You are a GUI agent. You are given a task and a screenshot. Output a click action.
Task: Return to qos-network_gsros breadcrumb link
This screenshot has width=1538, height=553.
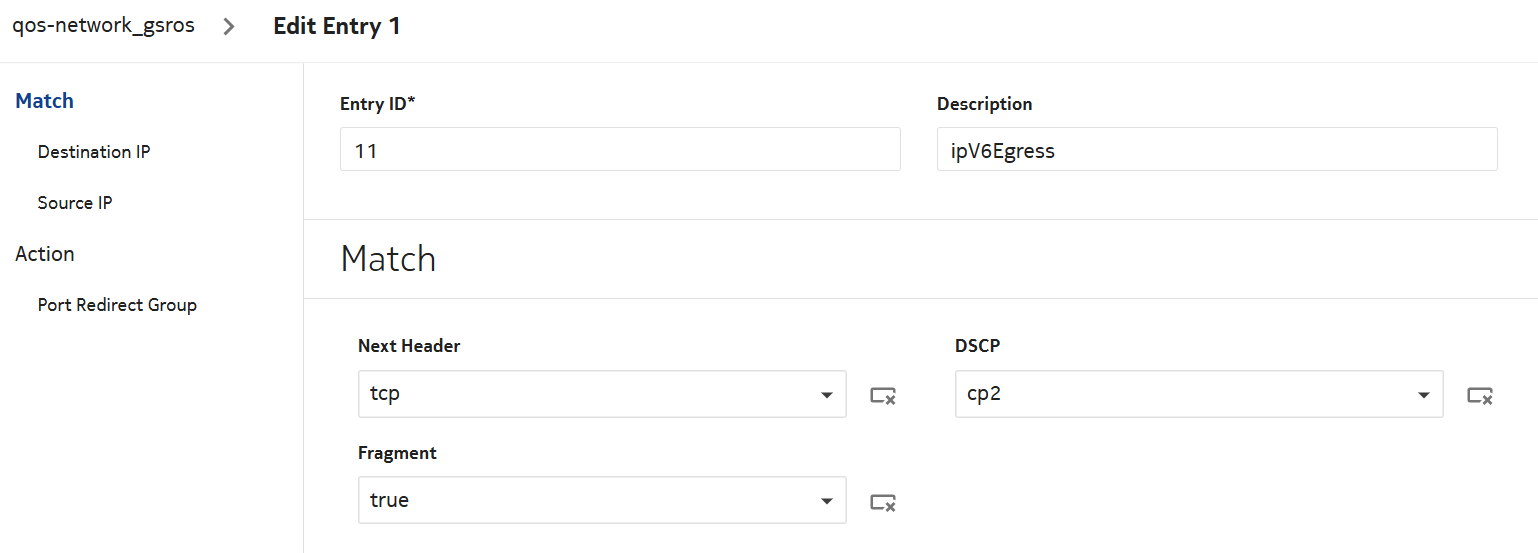click(103, 26)
